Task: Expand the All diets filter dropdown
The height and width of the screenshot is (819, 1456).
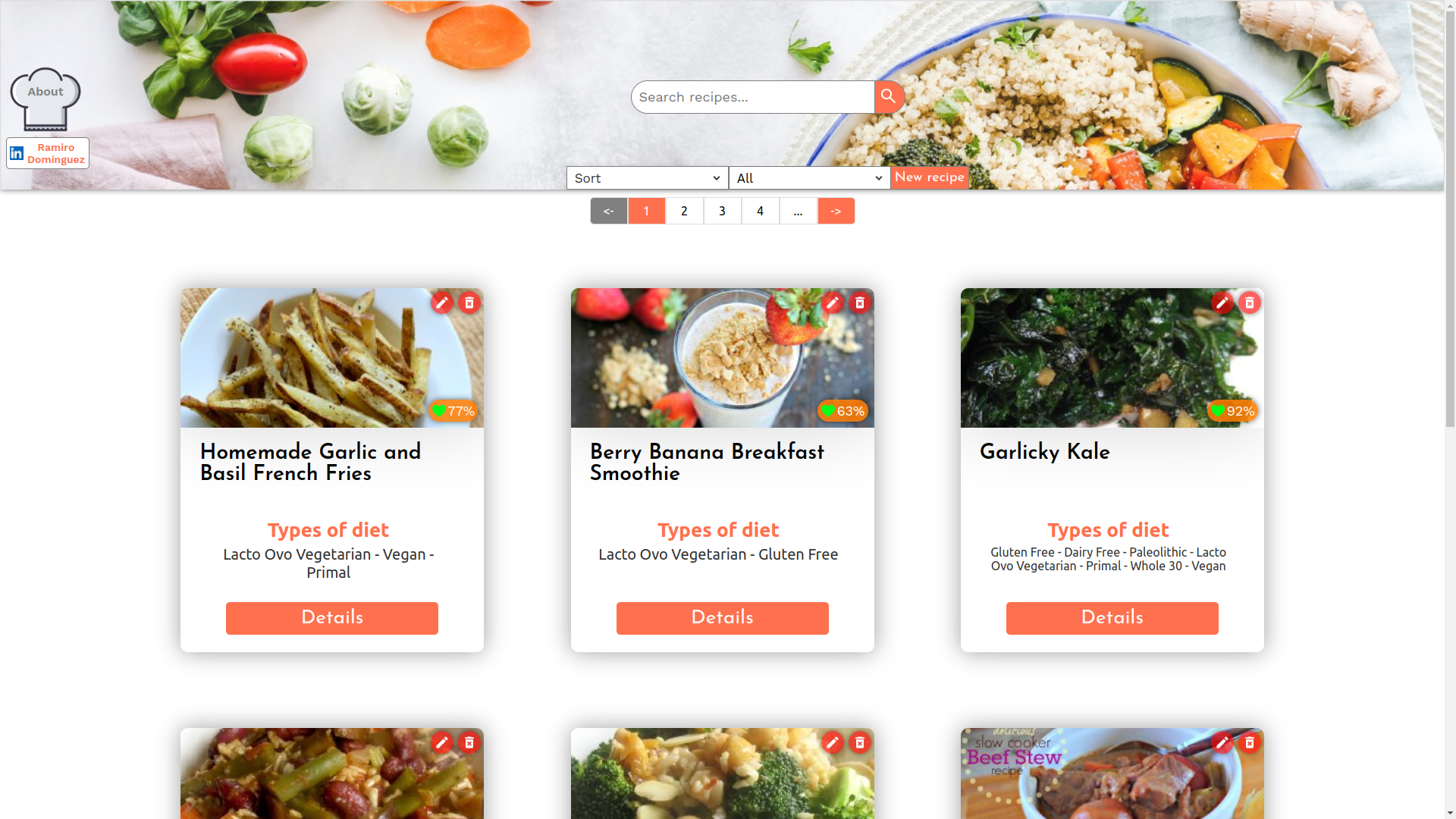Action: [809, 178]
